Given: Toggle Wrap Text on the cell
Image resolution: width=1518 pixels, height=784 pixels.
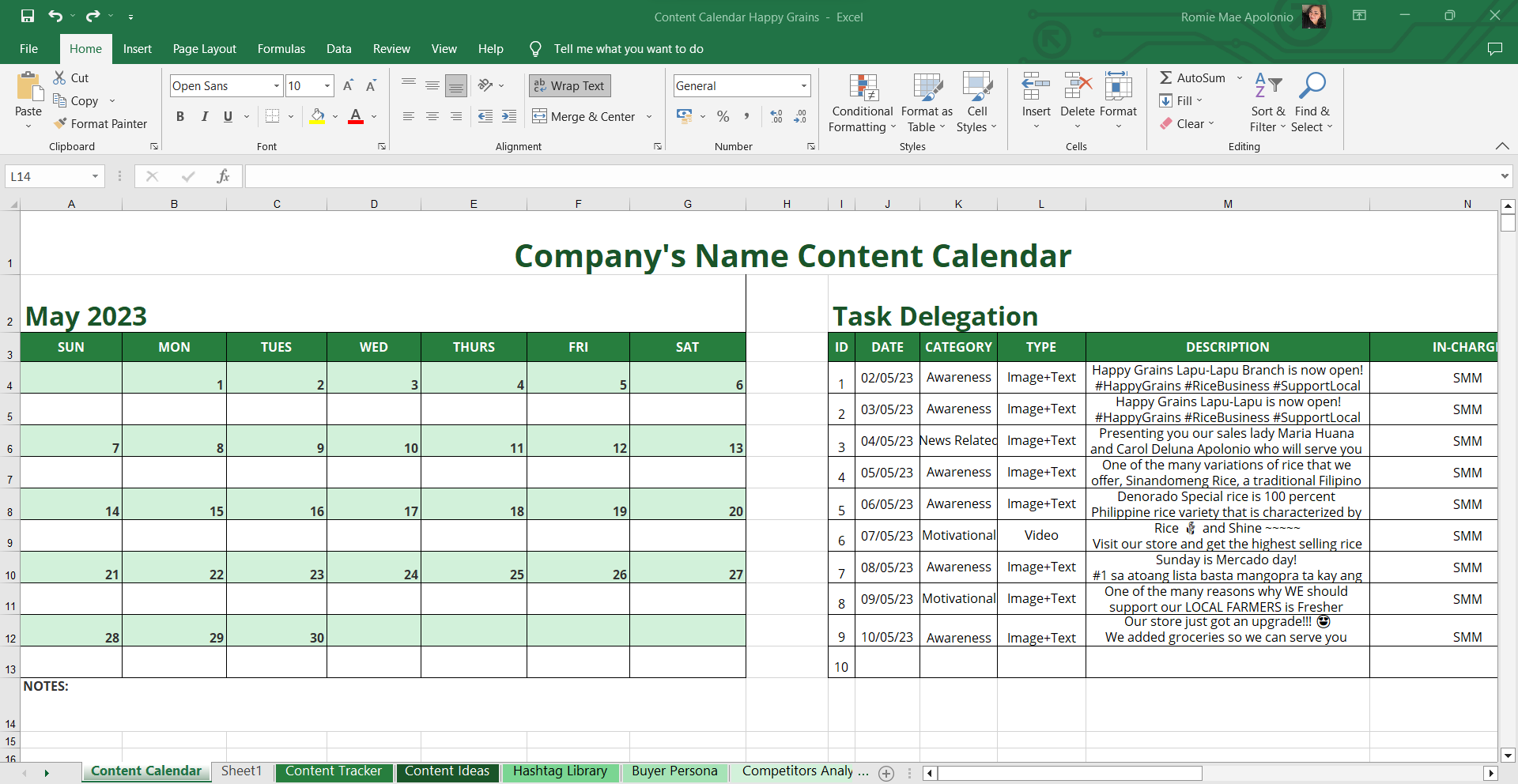Looking at the screenshot, I should (570, 85).
